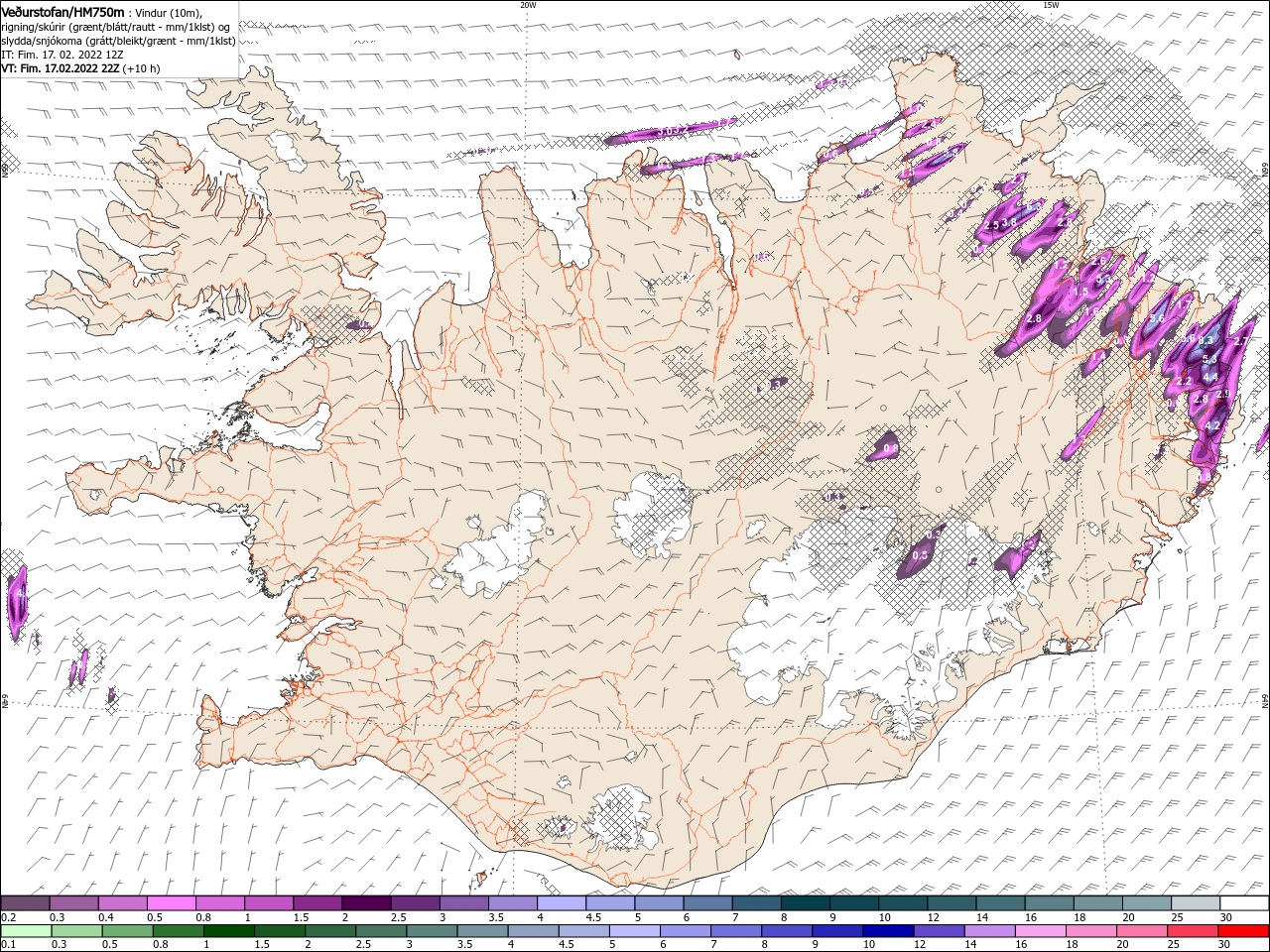The image size is (1270, 952).
Task: Select the dark purple 2 swatch in upper legend
Action: click(x=365, y=903)
